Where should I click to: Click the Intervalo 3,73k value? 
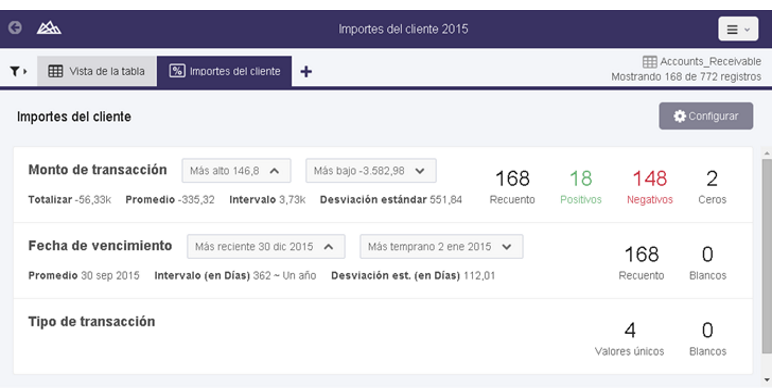(x=267, y=199)
